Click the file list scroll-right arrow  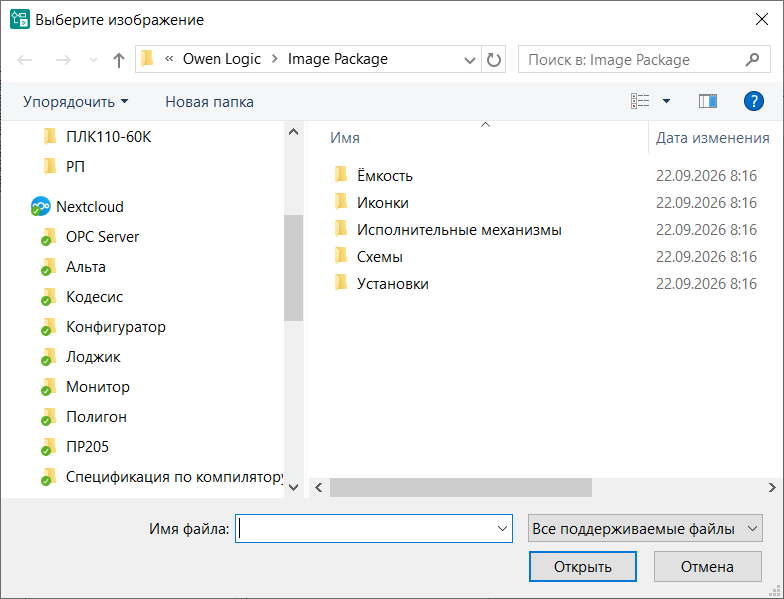pos(772,488)
